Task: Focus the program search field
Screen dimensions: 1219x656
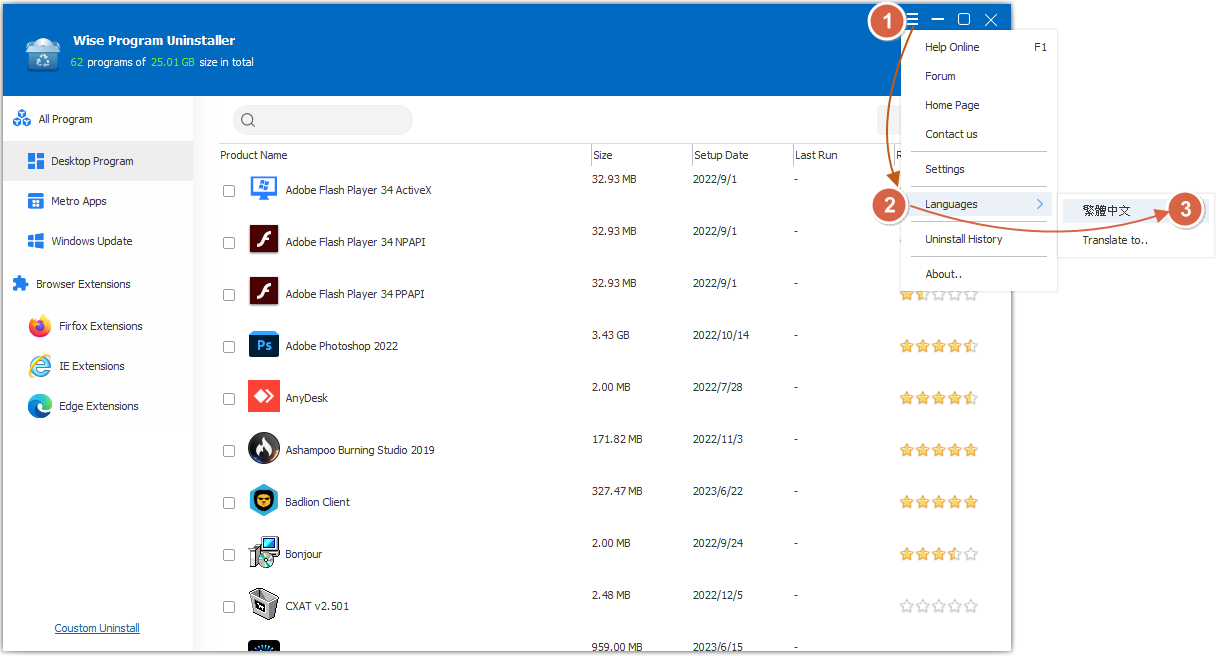Action: [323, 120]
